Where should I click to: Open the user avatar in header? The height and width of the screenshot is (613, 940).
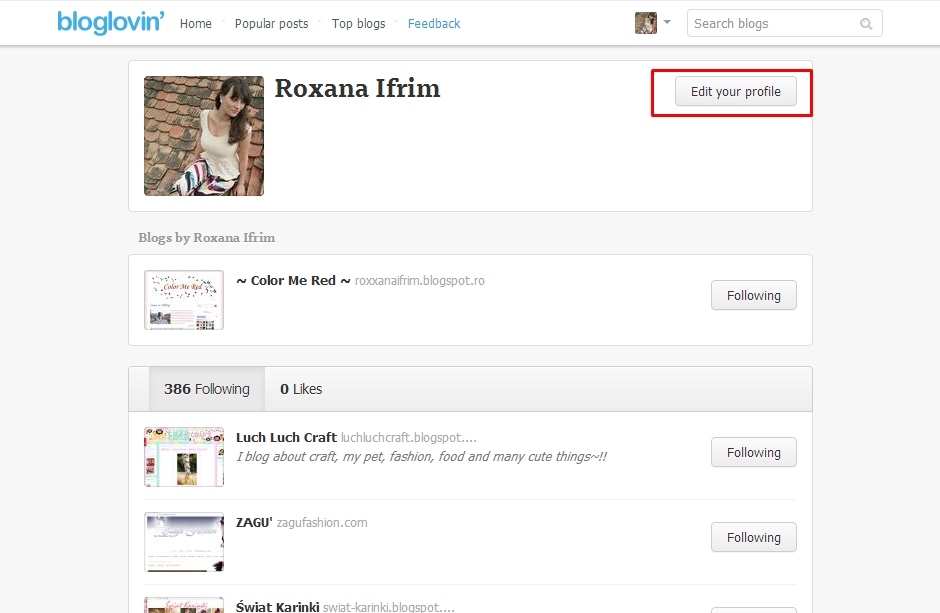tap(646, 23)
